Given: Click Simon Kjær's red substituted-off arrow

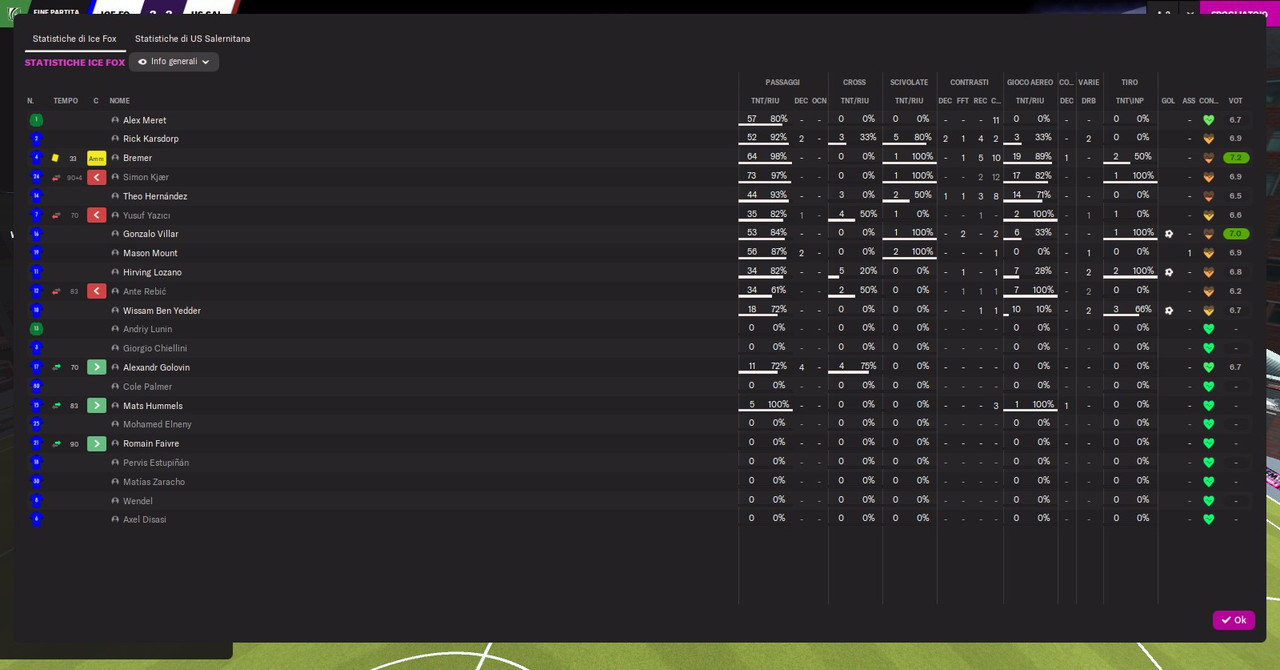Looking at the screenshot, I should pyautogui.click(x=96, y=177).
